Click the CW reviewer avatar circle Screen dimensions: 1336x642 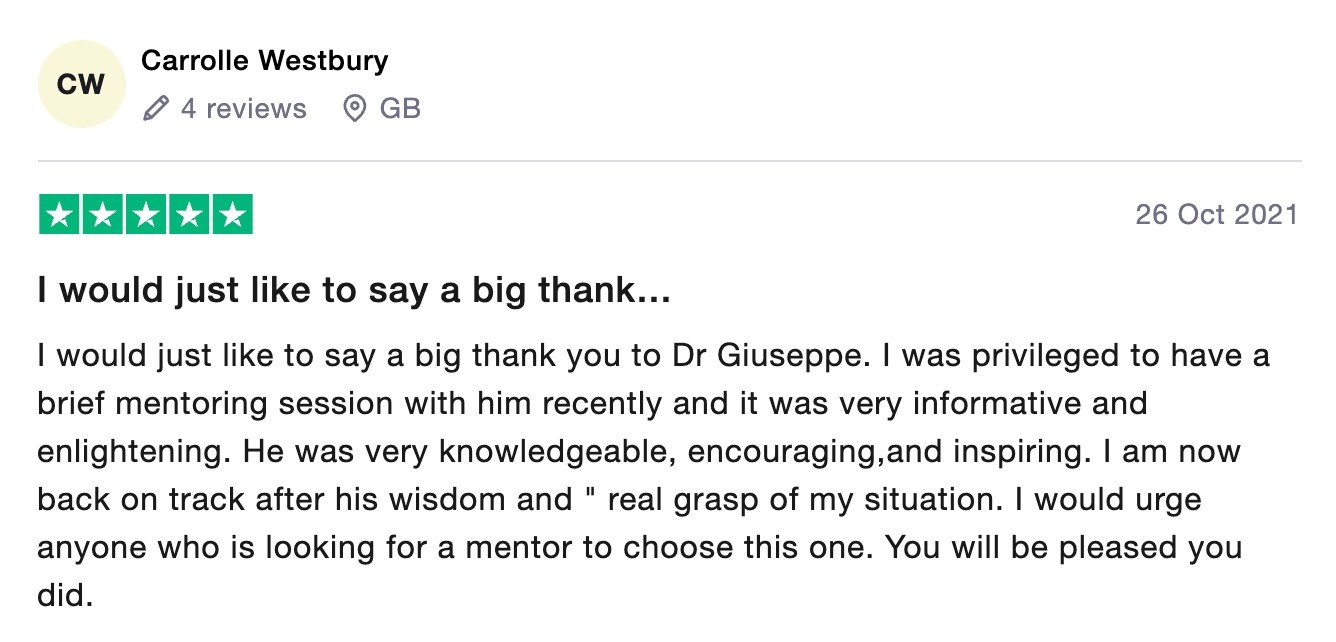pyautogui.click(x=81, y=84)
